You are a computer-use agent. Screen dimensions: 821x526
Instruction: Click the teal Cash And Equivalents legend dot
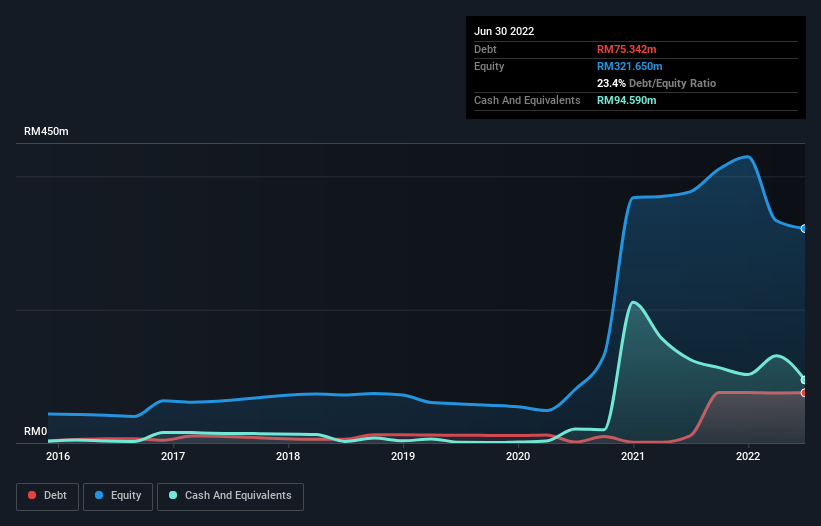click(x=173, y=495)
